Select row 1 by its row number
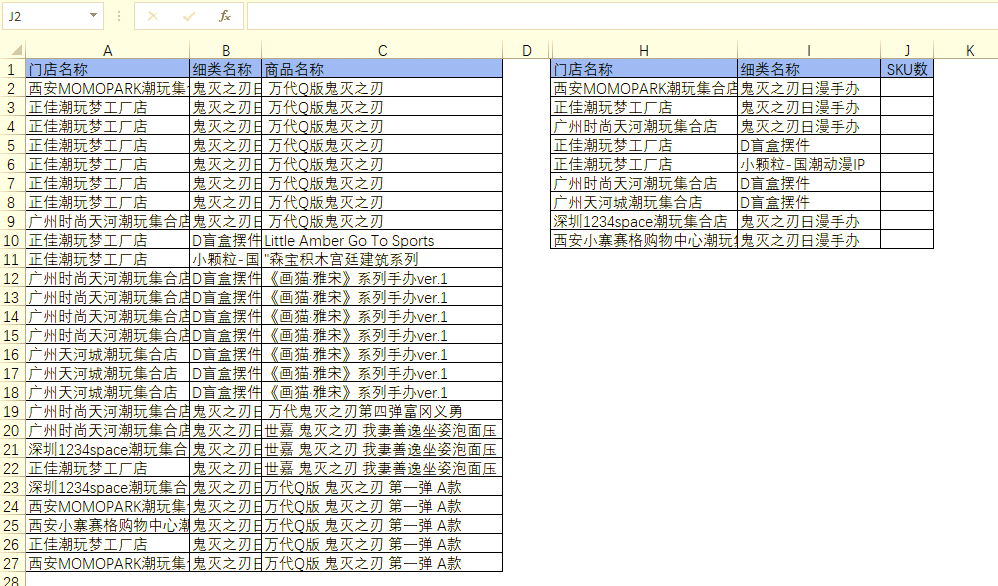 click(x=12, y=69)
